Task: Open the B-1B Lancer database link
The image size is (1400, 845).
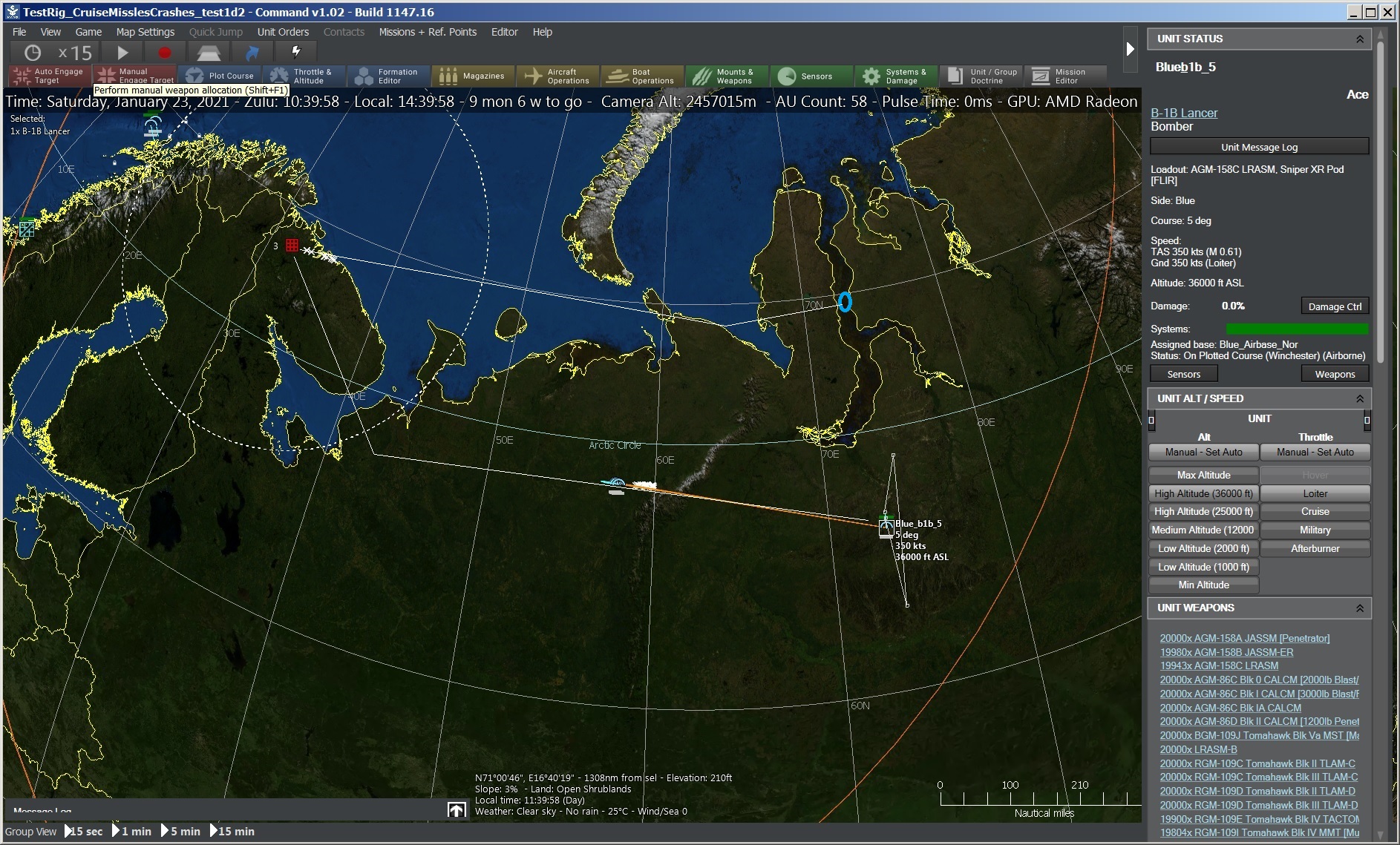Action: (1184, 113)
